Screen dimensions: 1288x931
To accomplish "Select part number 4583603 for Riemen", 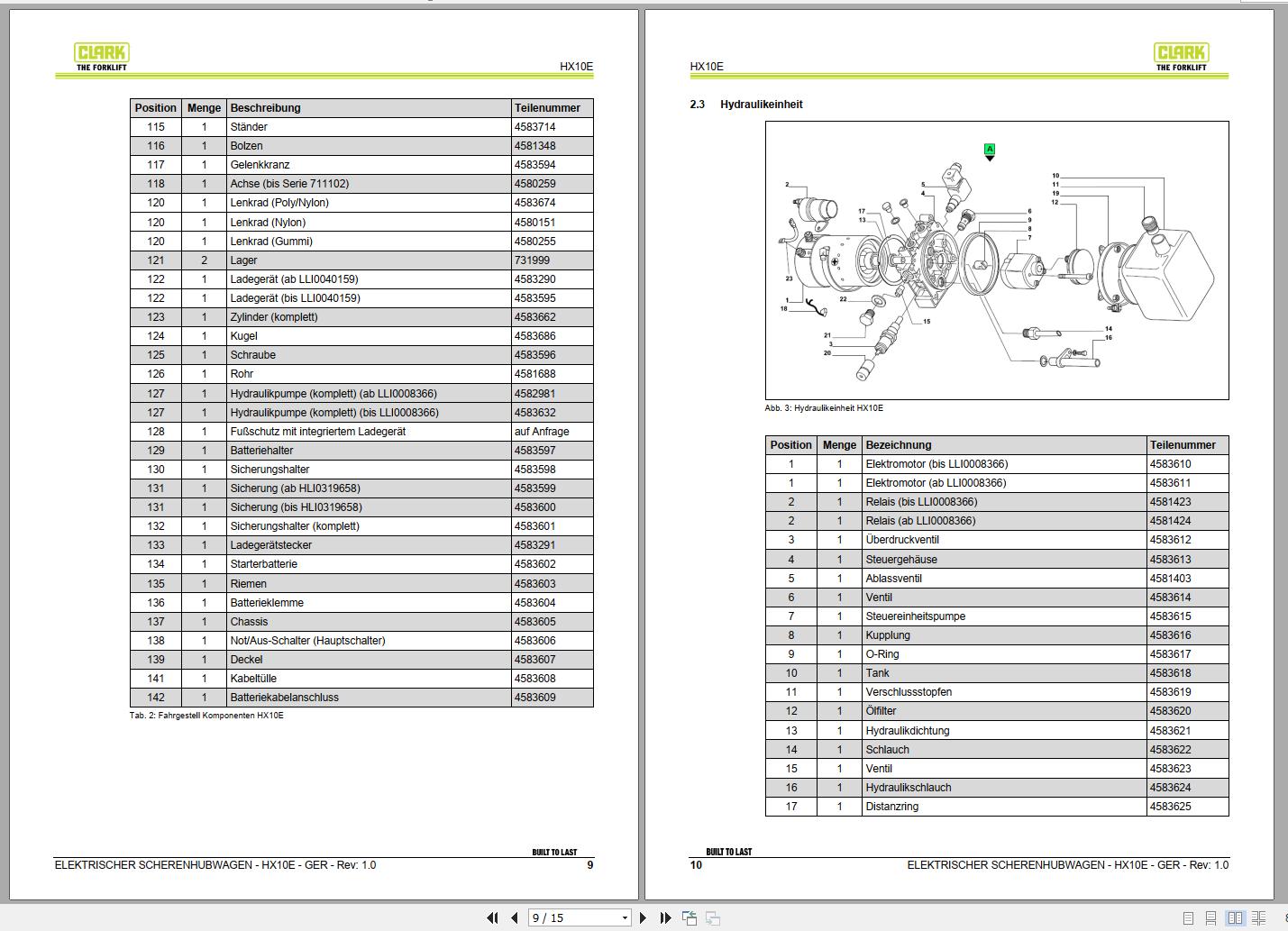I will 534,584.
